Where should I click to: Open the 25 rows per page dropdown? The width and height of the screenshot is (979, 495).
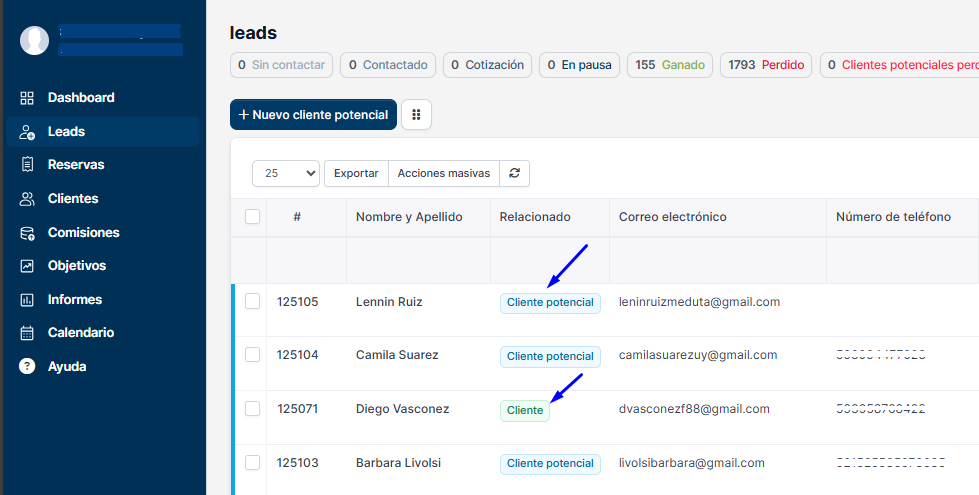click(x=285, y=173)
